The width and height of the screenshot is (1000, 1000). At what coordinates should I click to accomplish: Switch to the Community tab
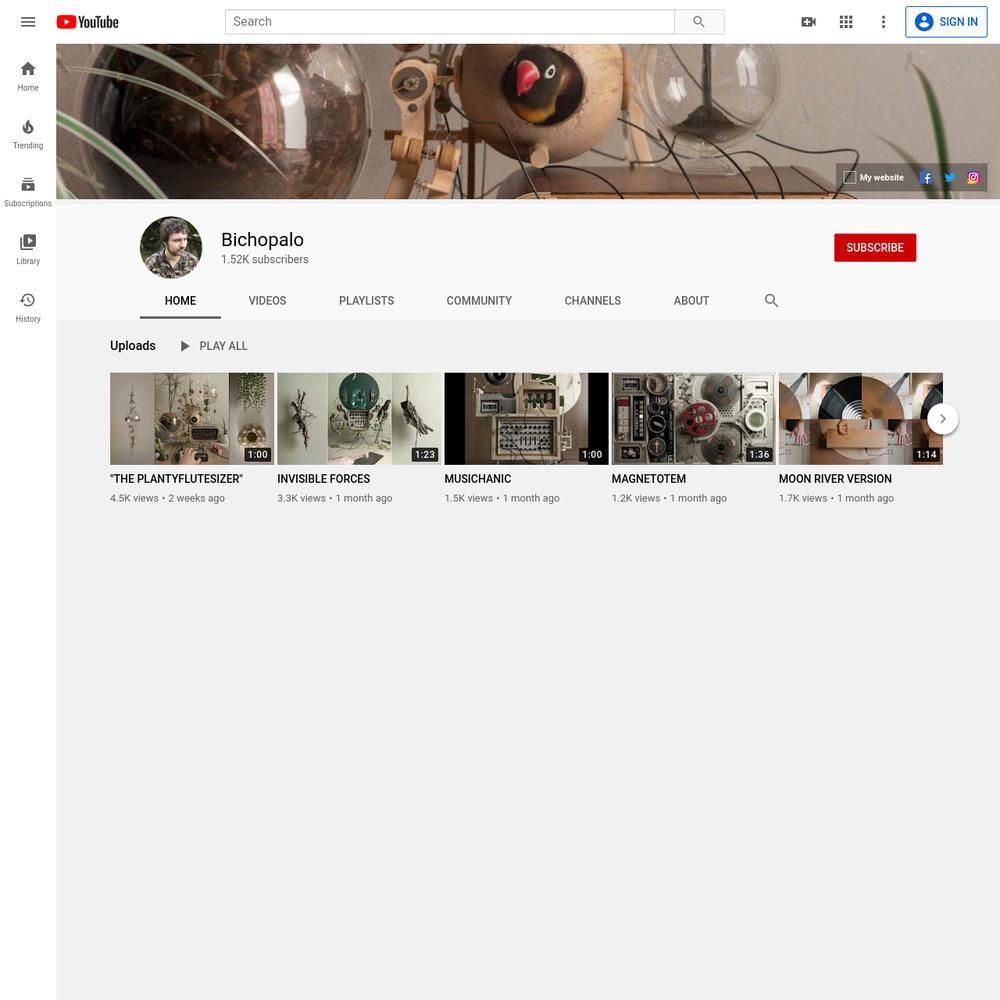[x=479, y=300]
